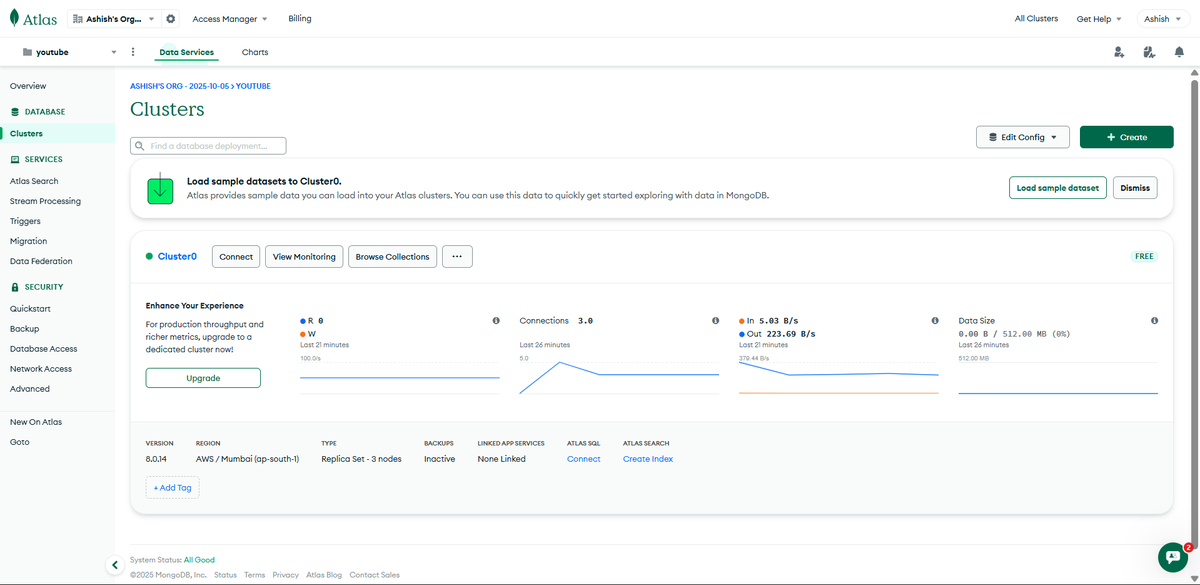Open the Cluster0 more options ellipsis button

coord(457,257)
